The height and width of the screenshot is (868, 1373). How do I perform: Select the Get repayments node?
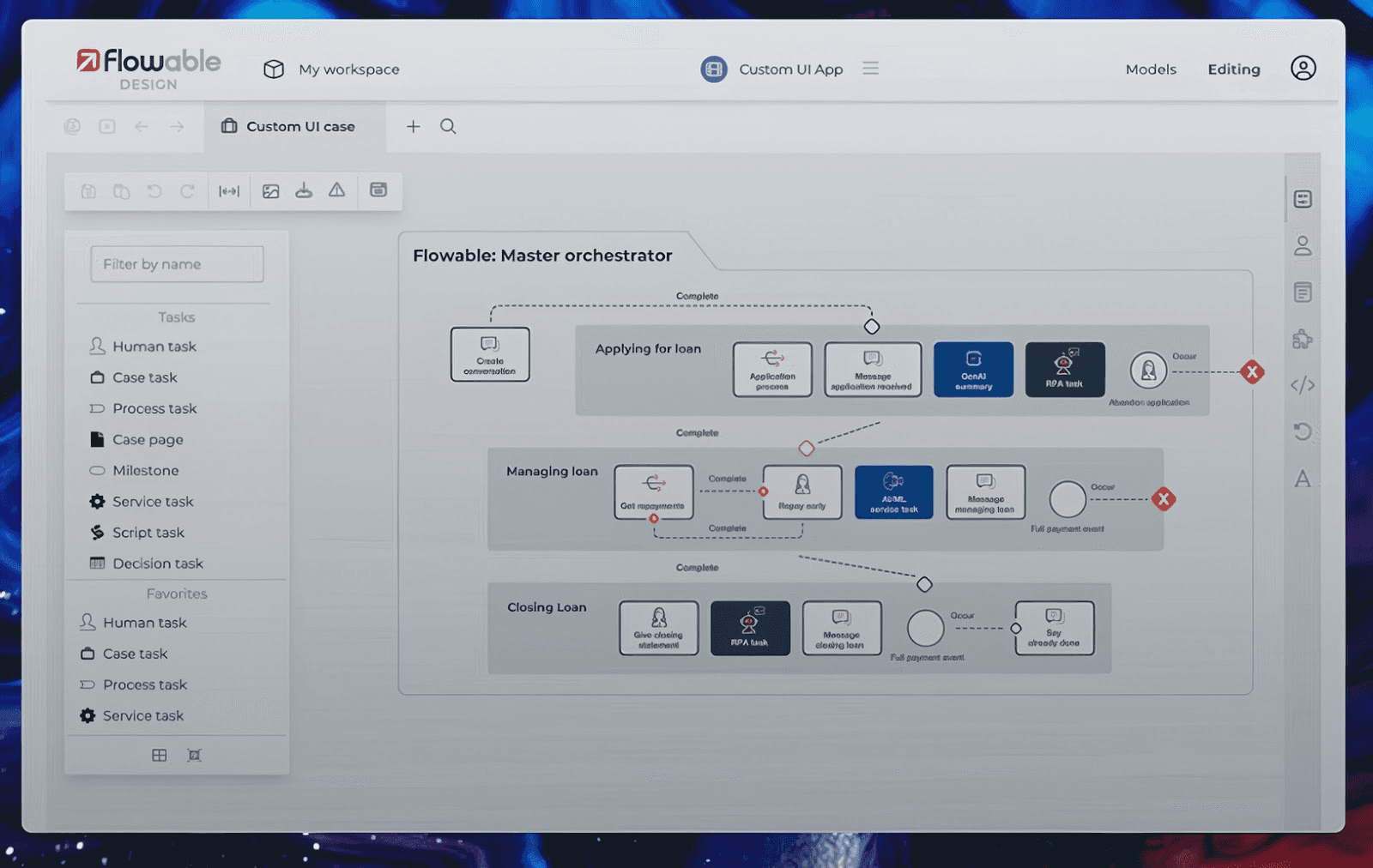pyautogui.click(x=654, y=491)
